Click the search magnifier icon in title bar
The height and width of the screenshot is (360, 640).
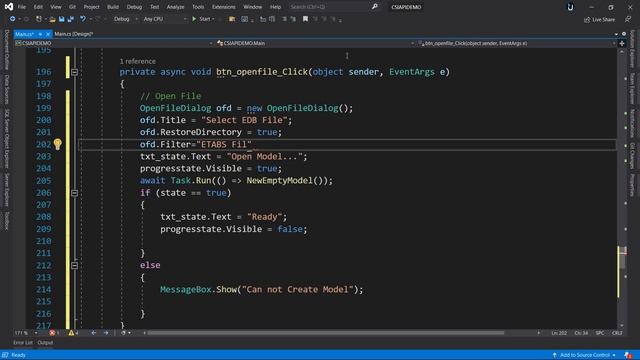tap(374, 7)
